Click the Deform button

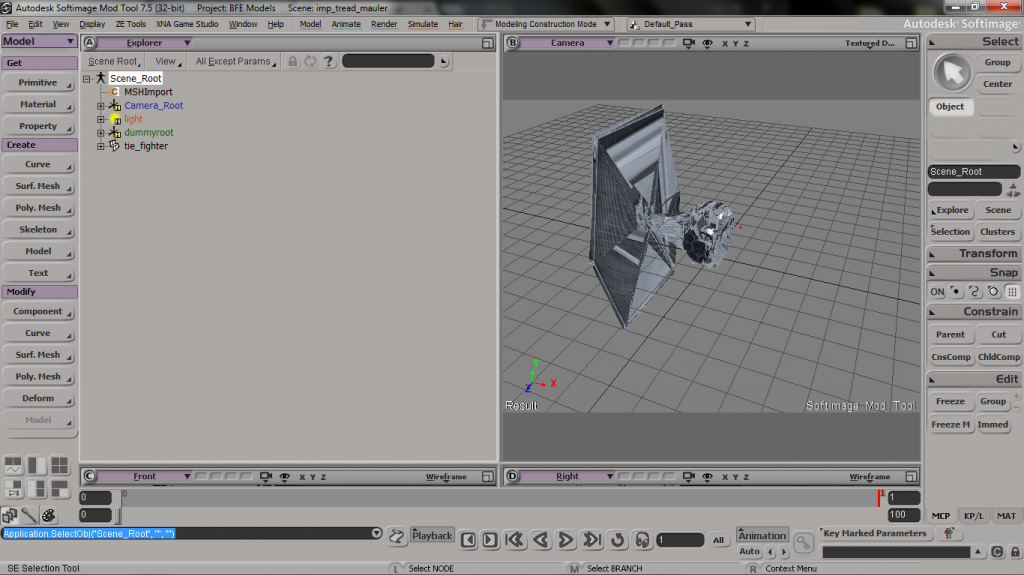tap(38, 399)
